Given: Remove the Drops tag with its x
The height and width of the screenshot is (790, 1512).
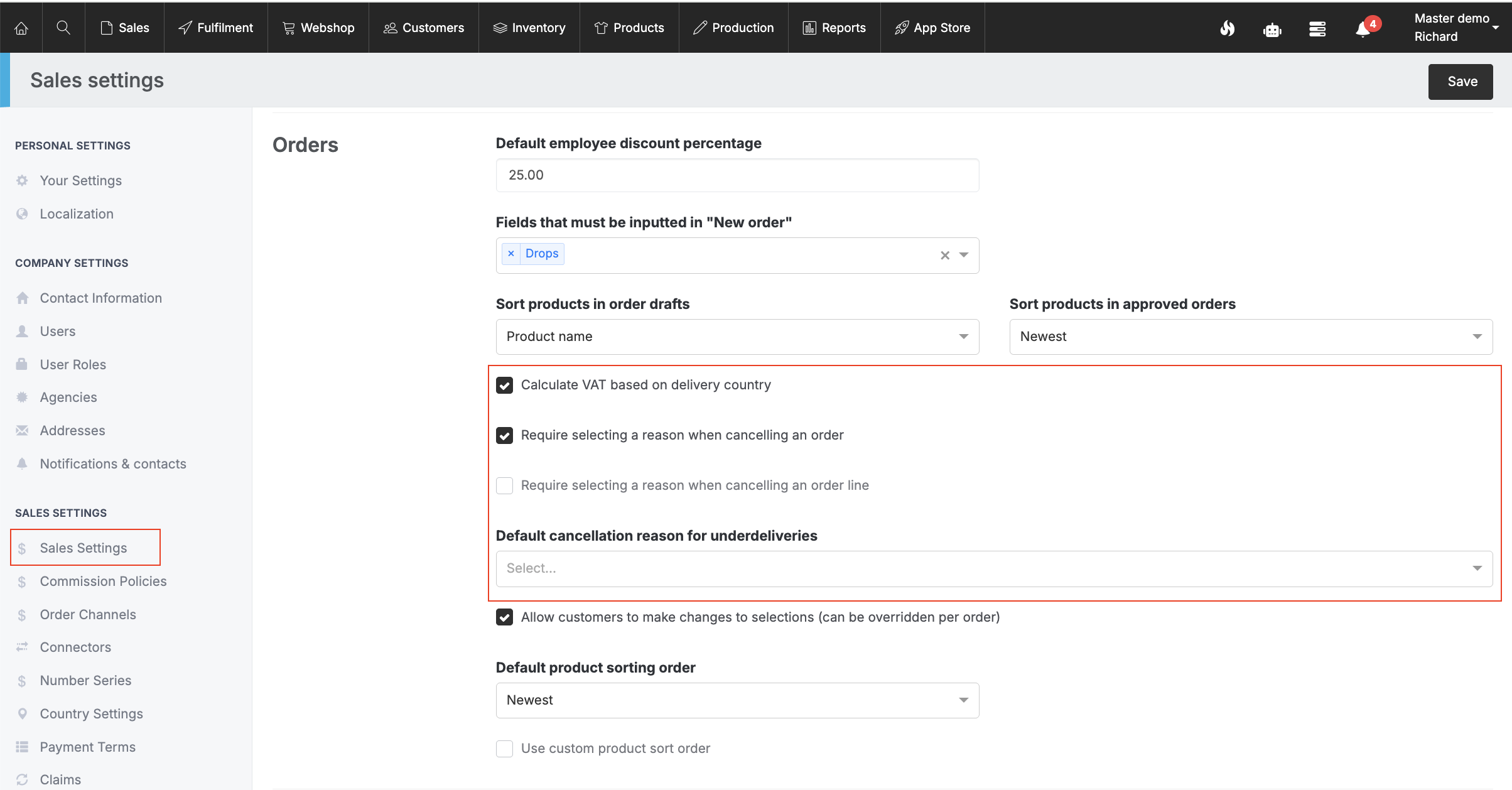Looking at the screenshot, I should [x=511, y=254].
